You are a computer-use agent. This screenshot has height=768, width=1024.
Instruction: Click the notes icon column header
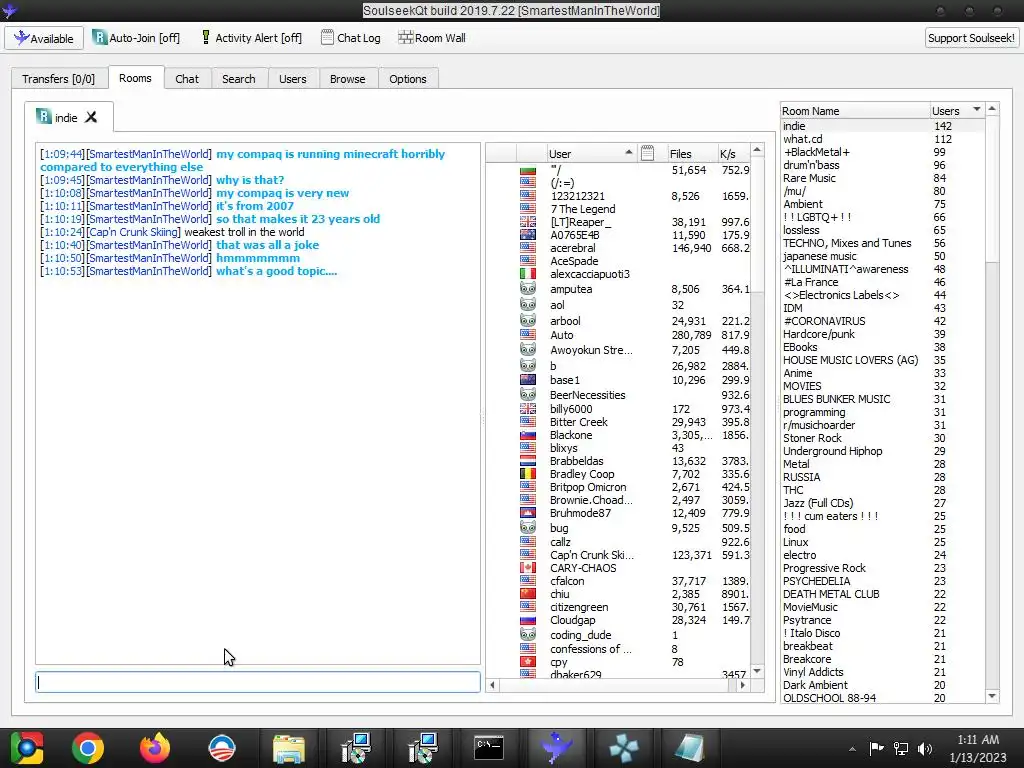[x=647, y=153]
